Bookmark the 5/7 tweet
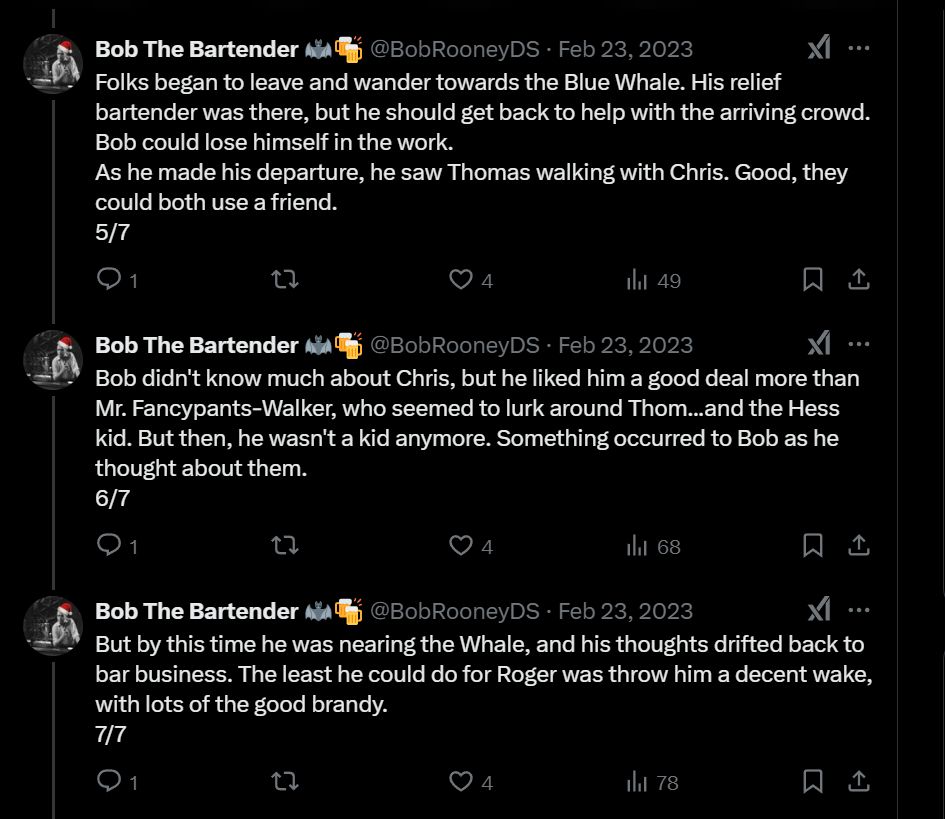945x819 pixels. coord(813,280)
